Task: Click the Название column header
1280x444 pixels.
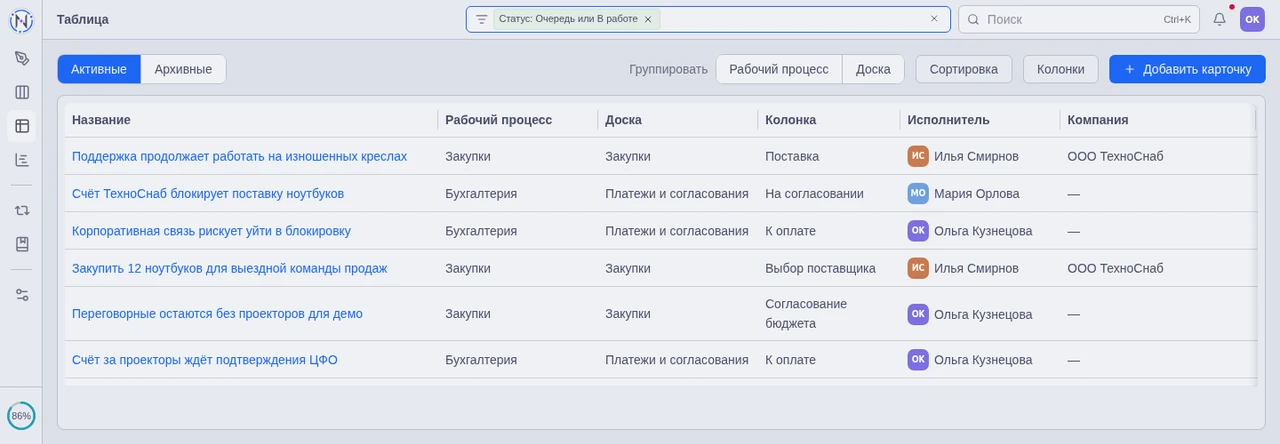Action: [x=251, y=120]
